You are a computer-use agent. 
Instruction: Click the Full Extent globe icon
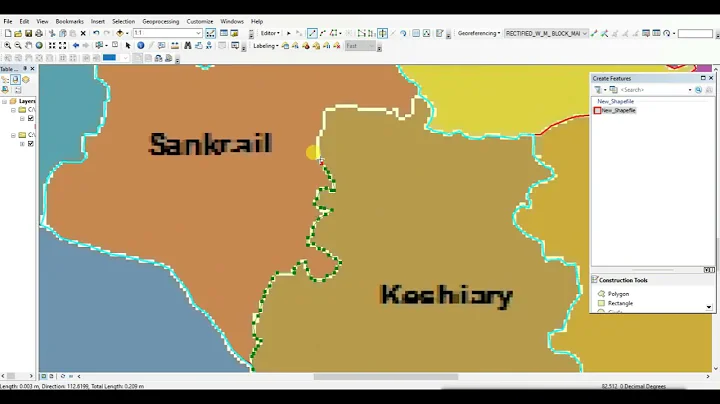click(x=39, y=45)
